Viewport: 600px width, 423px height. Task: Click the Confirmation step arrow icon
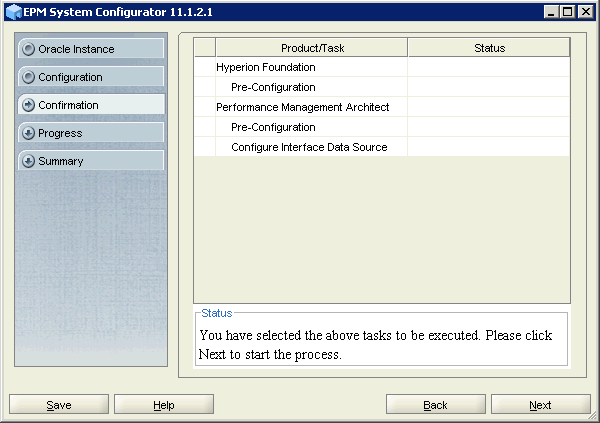tap(28, 105)
